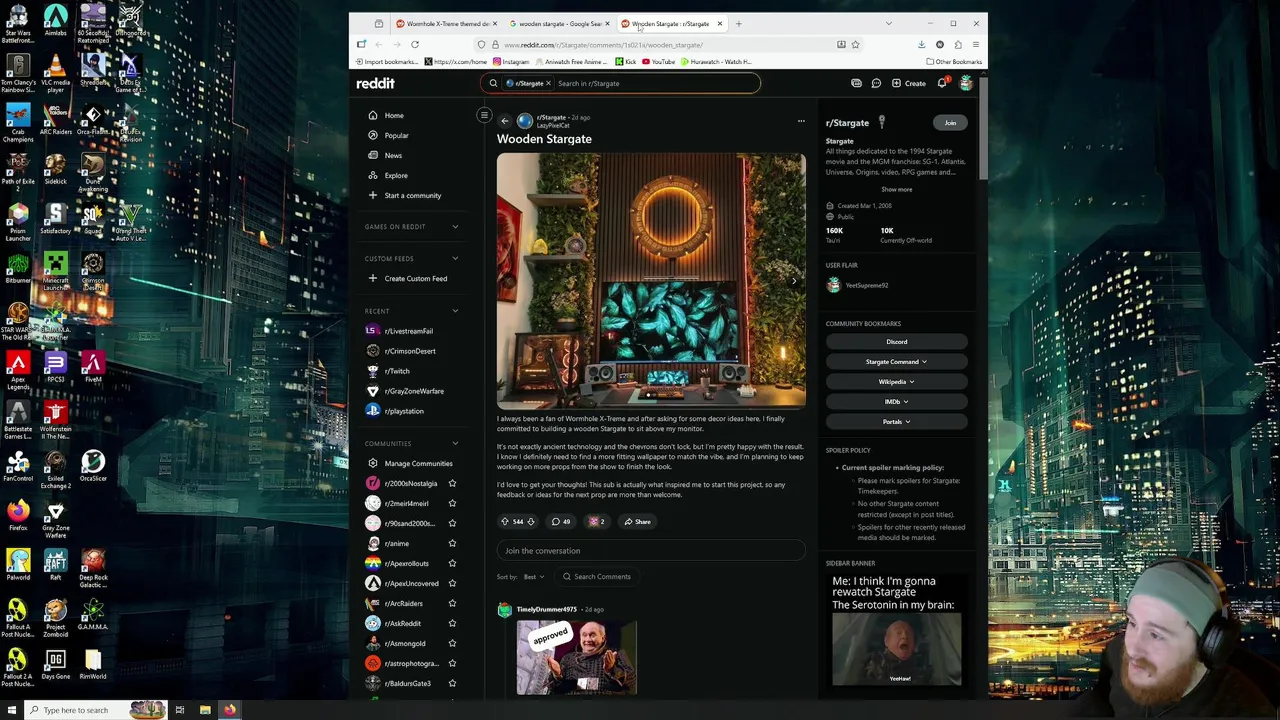1280x720 pixels.
Task: Open News in Reddit sidebar
Action: click(393, 156)
